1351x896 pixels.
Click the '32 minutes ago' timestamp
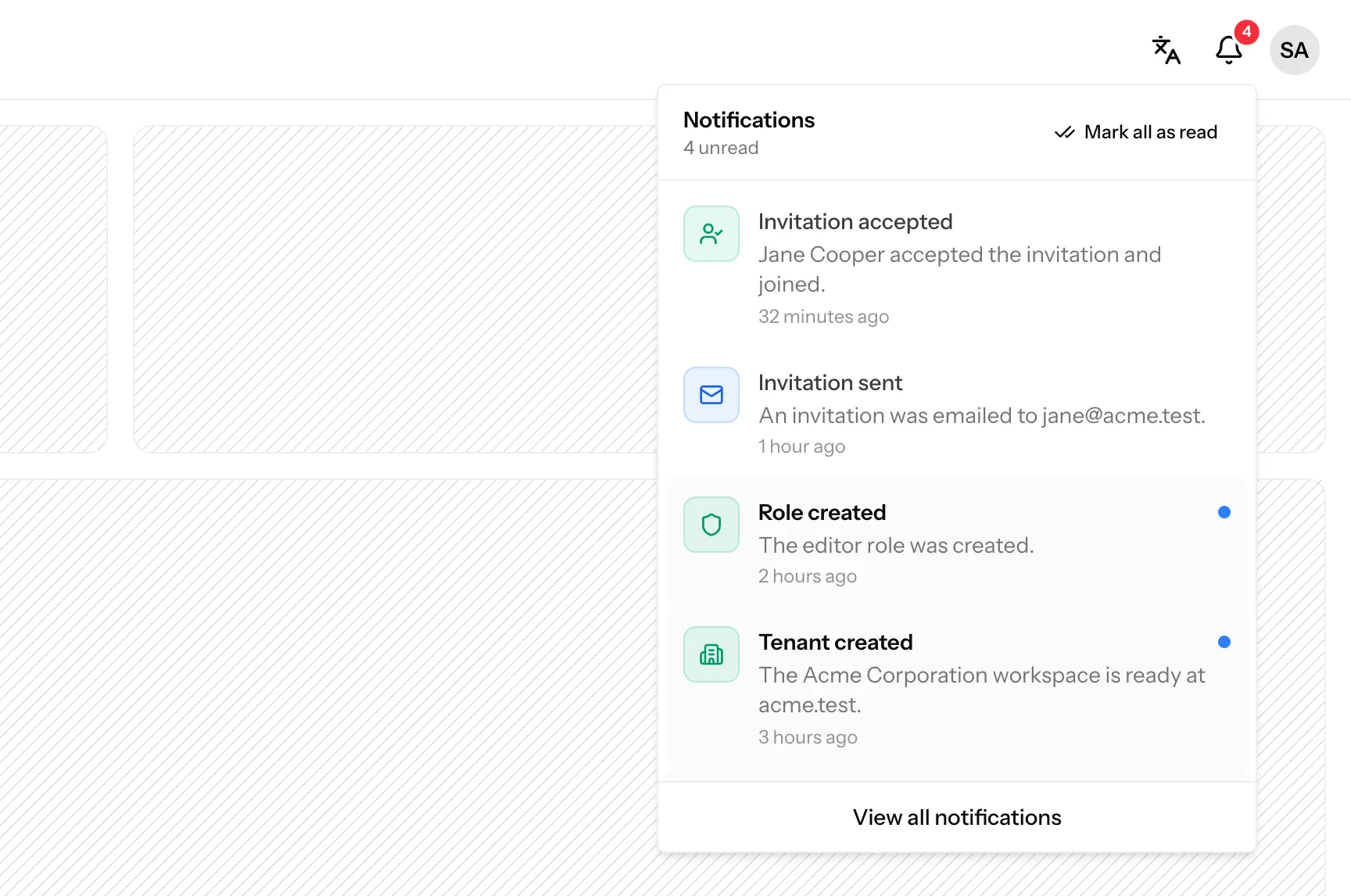tap(823, 317)
